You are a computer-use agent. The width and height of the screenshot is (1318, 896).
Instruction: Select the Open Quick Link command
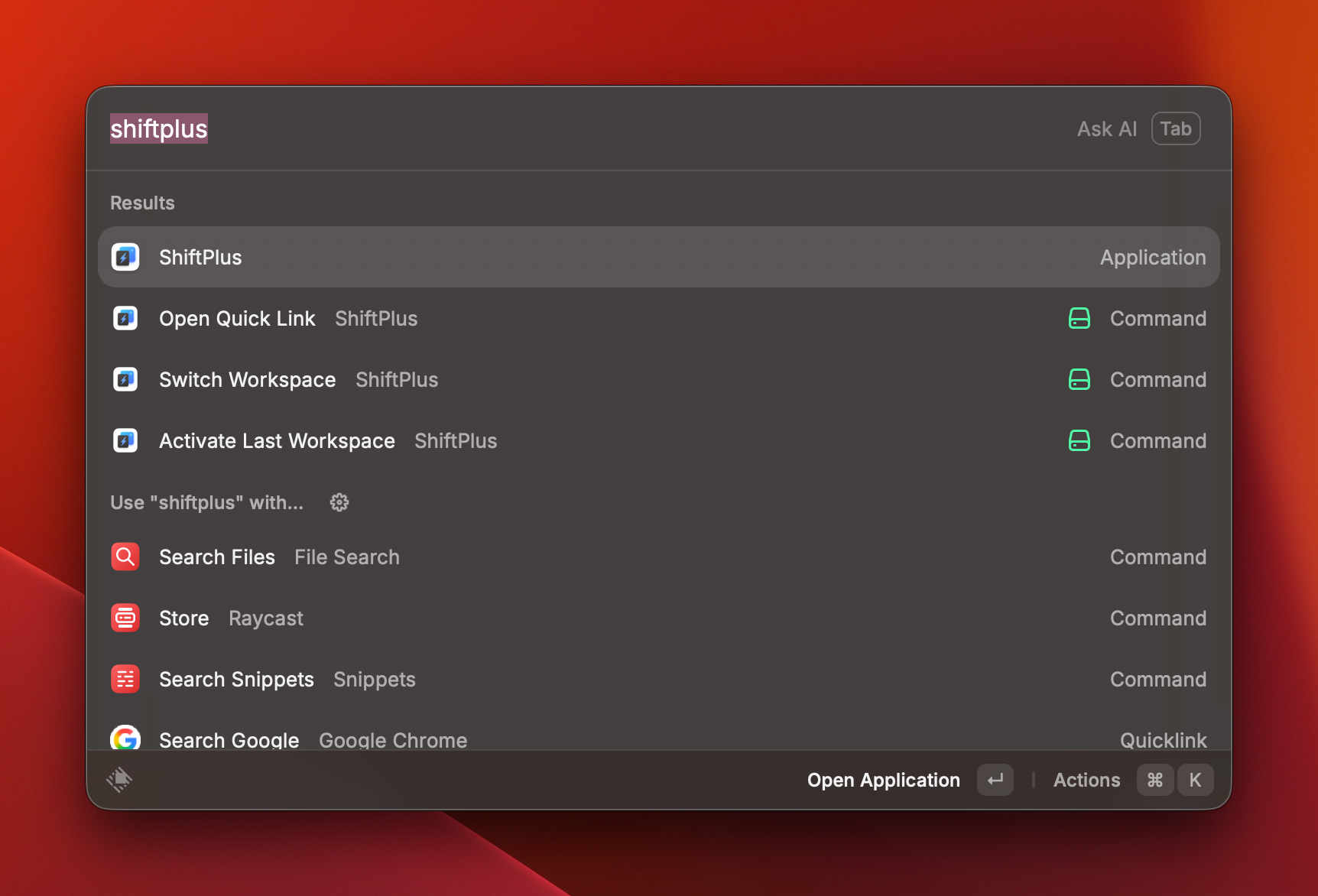659,318
